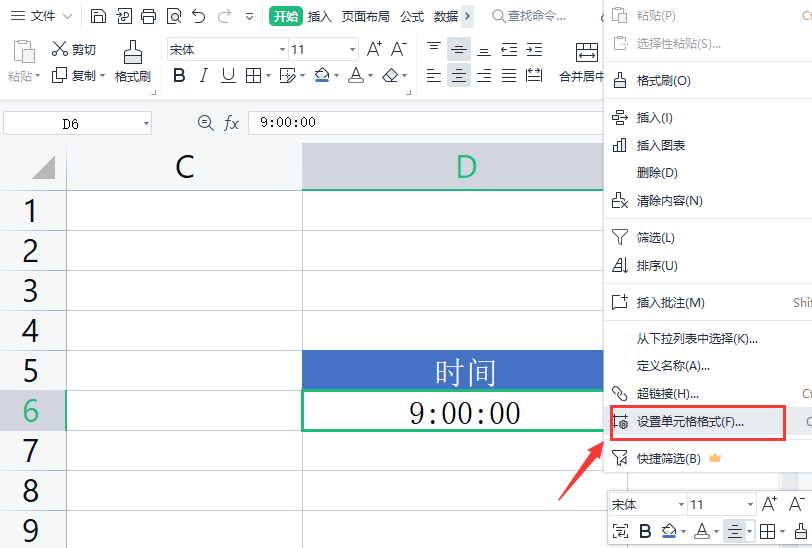Select column C header
This screenshot has height=548, width=812.
coord(184,167)
